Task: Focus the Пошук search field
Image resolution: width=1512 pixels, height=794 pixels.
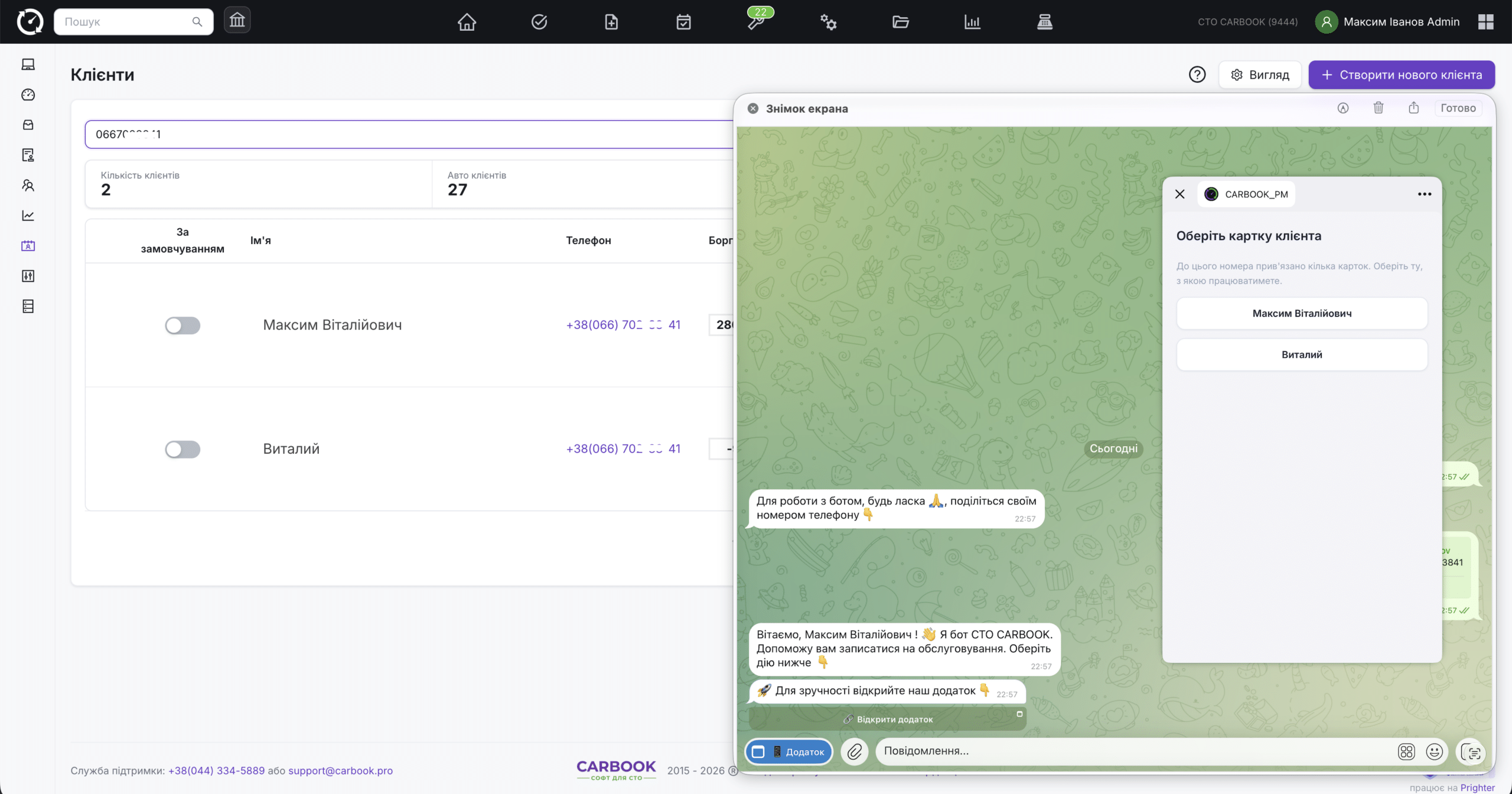Action: 133,22
